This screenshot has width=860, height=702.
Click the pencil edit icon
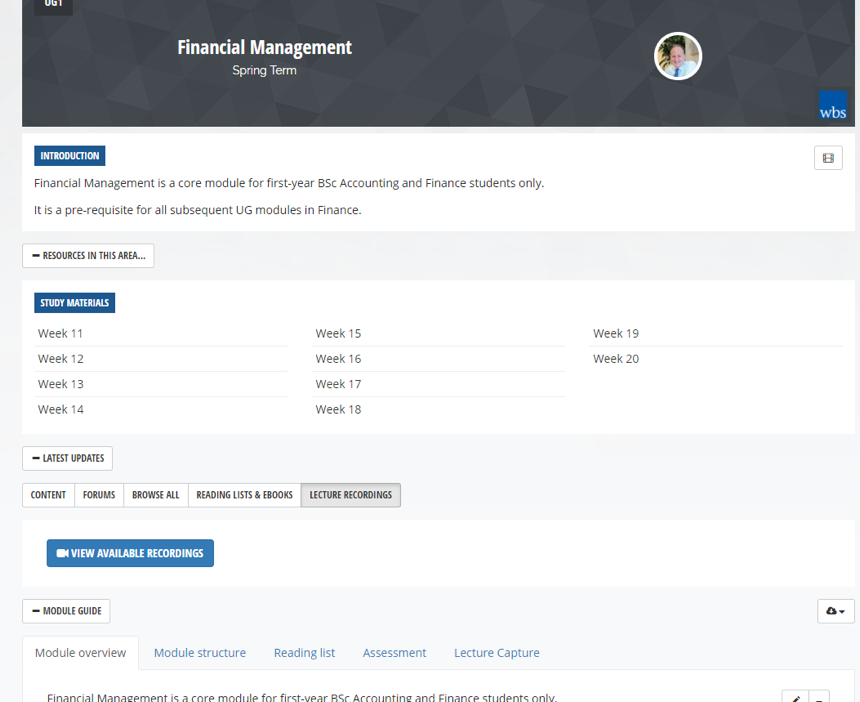795,697
